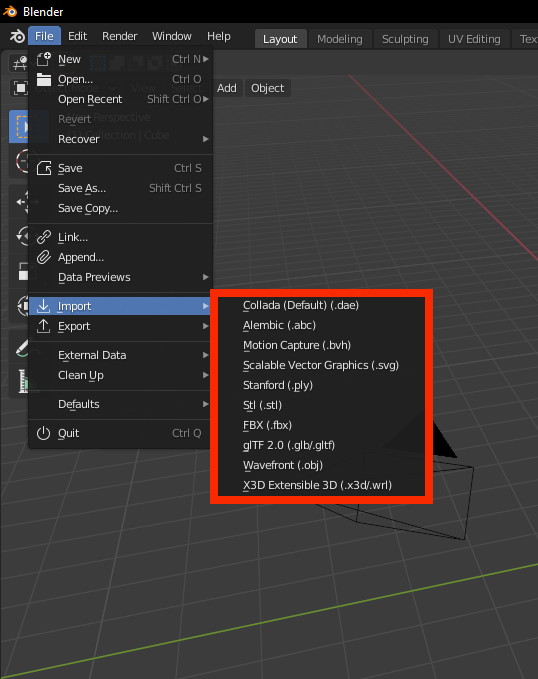Import Stl (.stl) file

click(321, 405)
